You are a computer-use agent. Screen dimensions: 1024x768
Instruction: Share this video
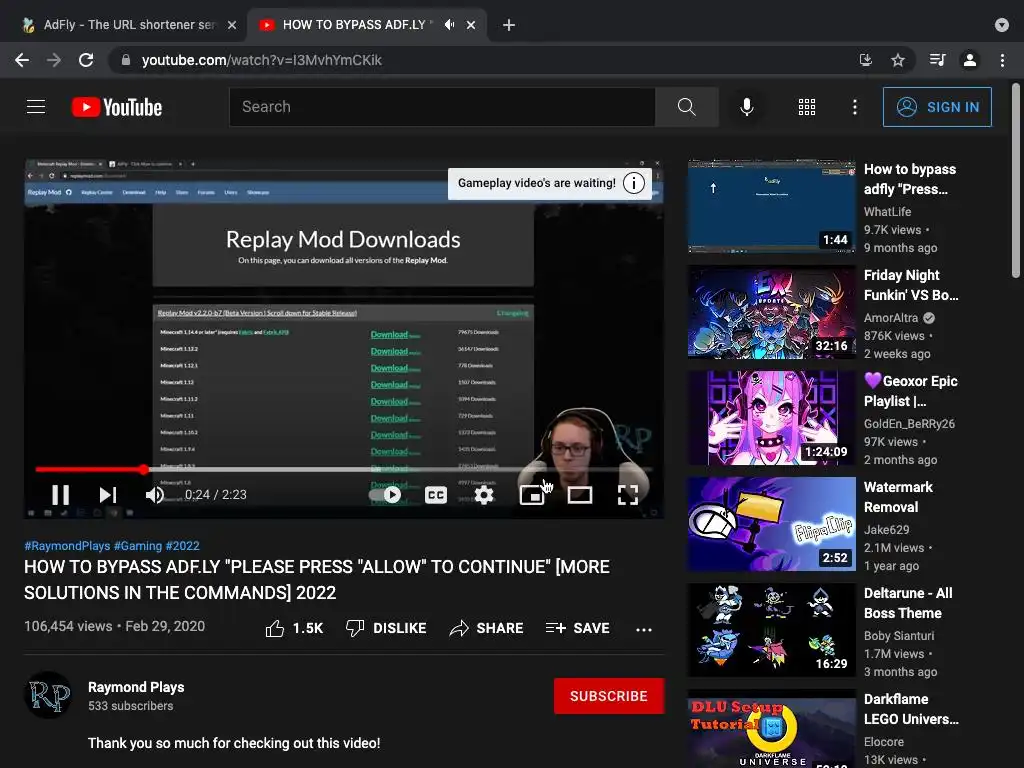click(487, 628)
